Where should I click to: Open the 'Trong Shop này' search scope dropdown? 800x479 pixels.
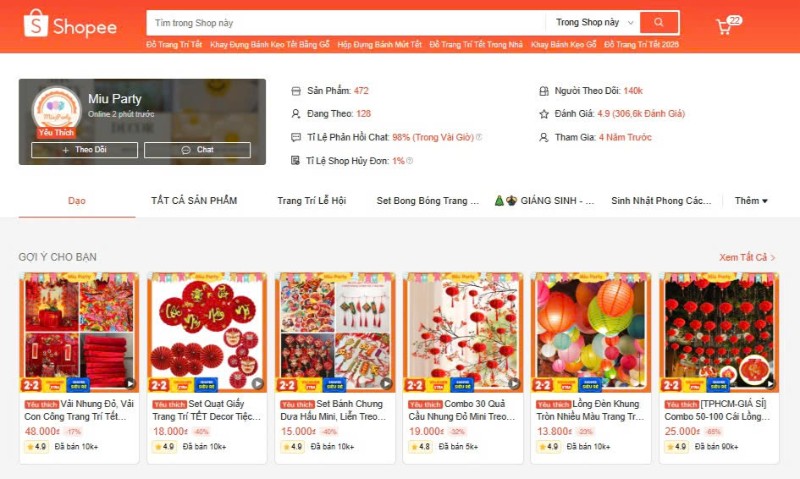[593, 22]
